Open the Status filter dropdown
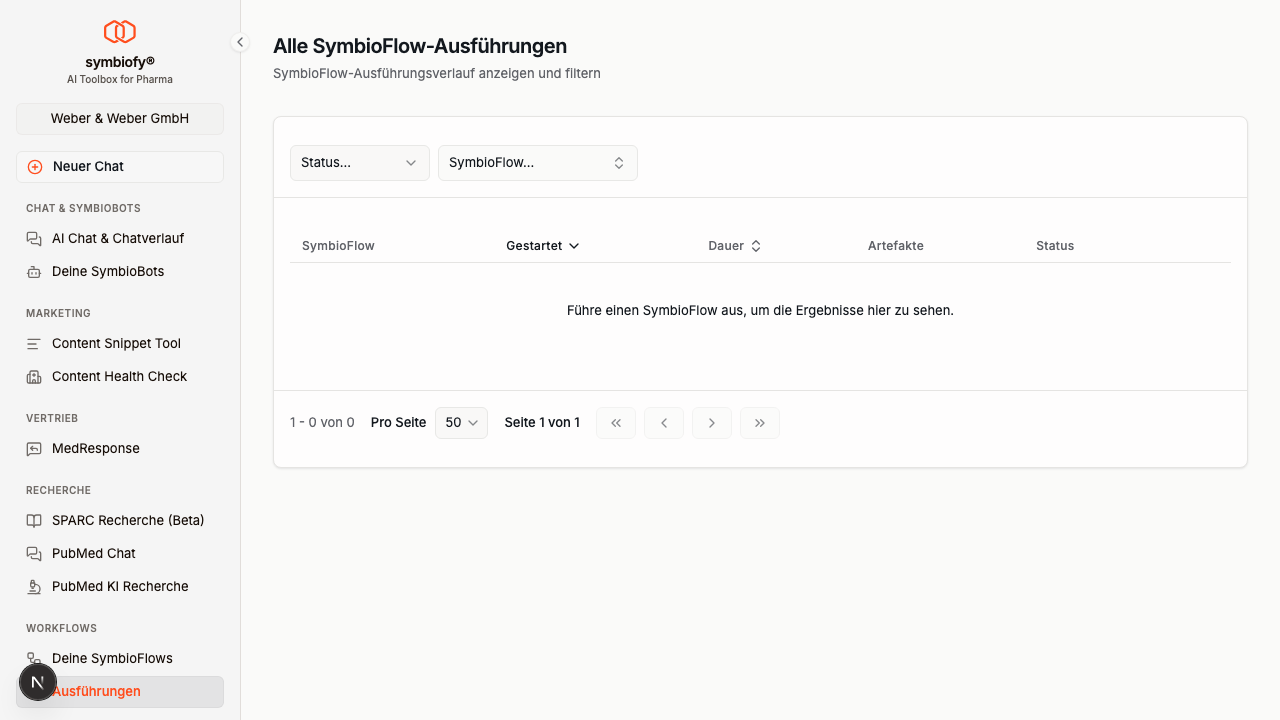This screenshot has height=720, width=1280. (x=359, y=163)
